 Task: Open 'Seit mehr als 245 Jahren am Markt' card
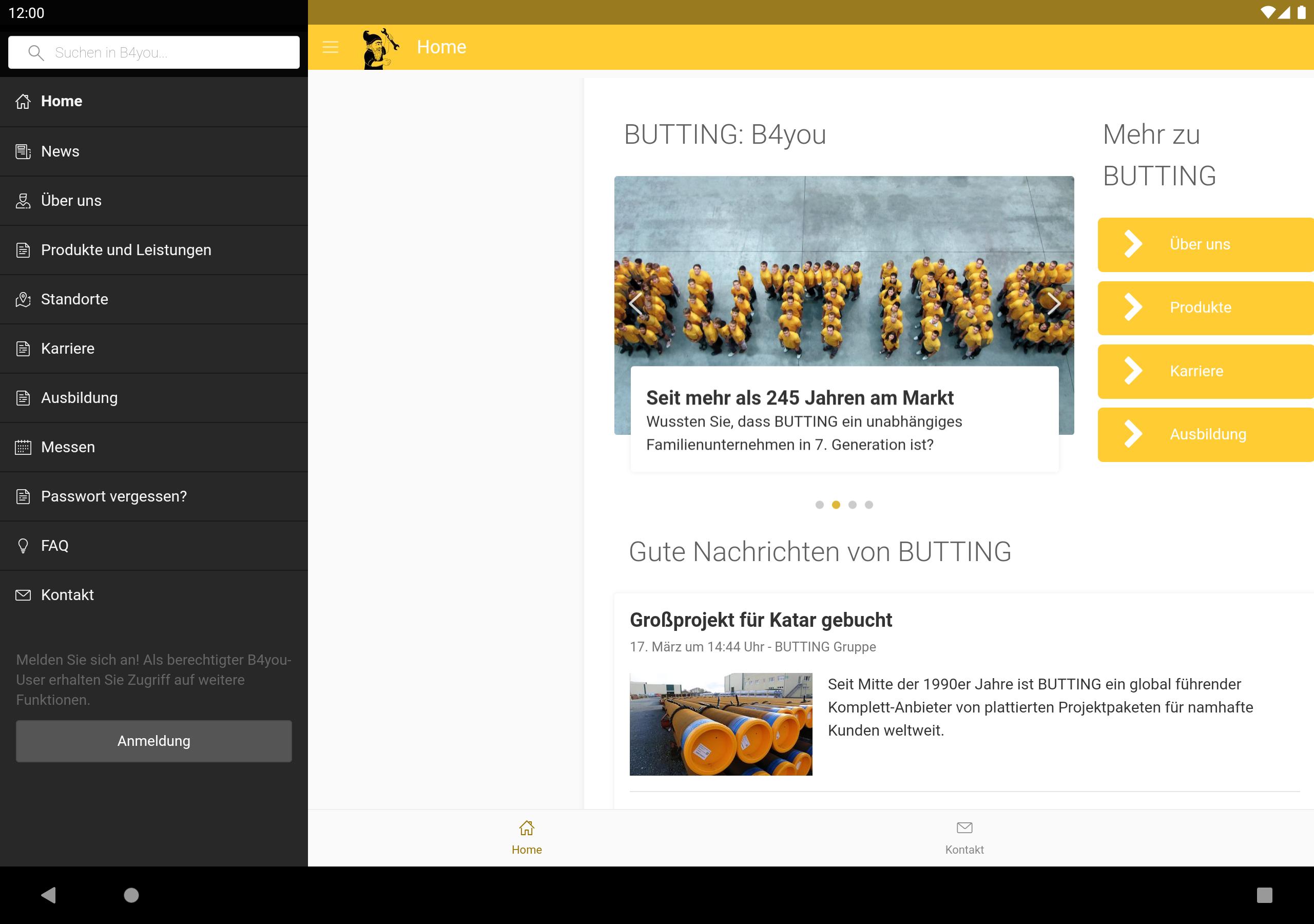(845, 419)
